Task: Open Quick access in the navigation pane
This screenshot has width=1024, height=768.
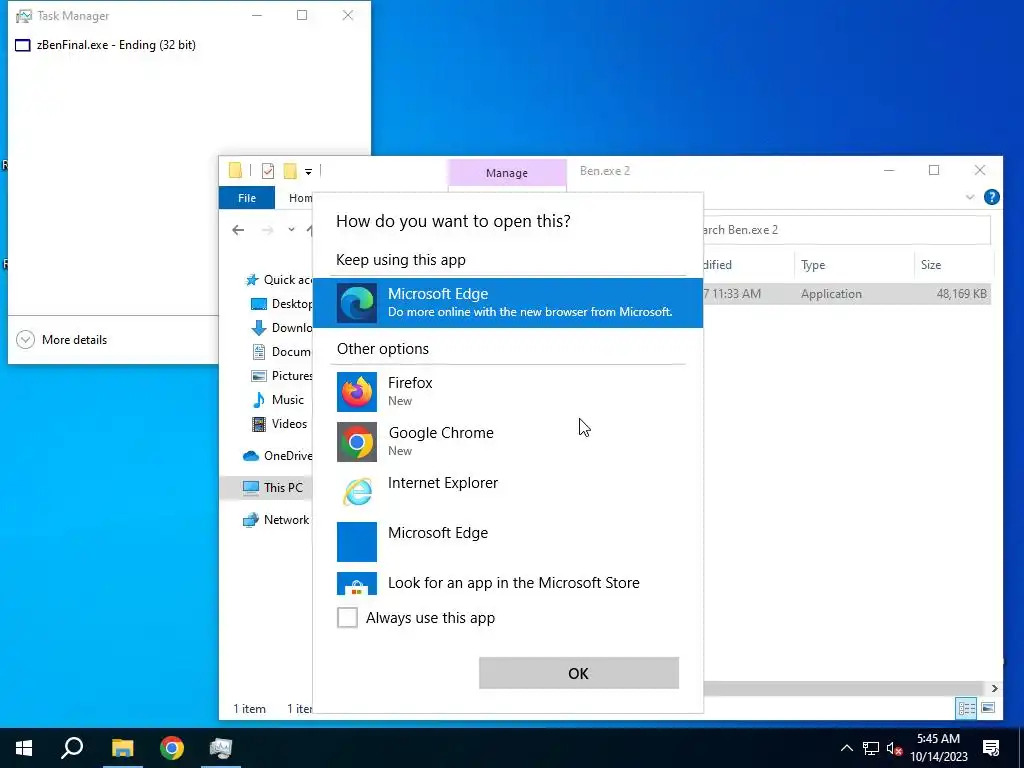Action: click(x=279, y=280)
